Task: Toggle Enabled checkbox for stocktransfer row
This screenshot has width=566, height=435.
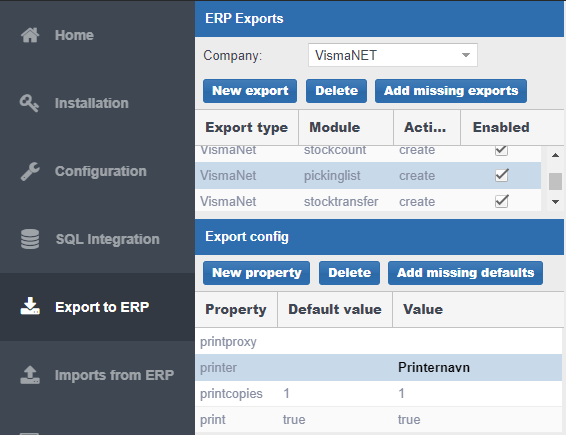Action: (x=502, y=201)
